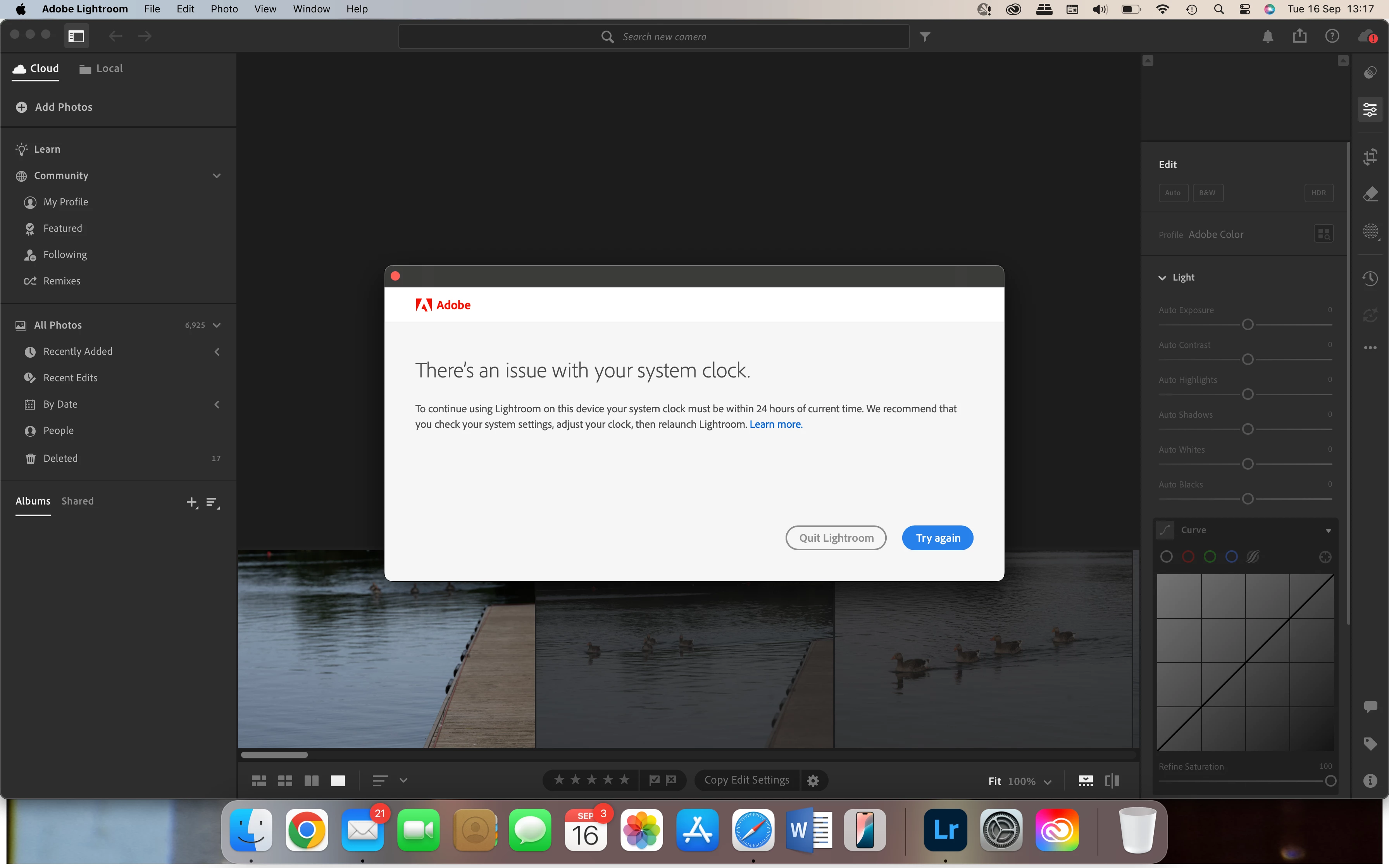Open the Crop and Rotate tool
Viewport: 1389px width, 868px height.
[1370, 157]
